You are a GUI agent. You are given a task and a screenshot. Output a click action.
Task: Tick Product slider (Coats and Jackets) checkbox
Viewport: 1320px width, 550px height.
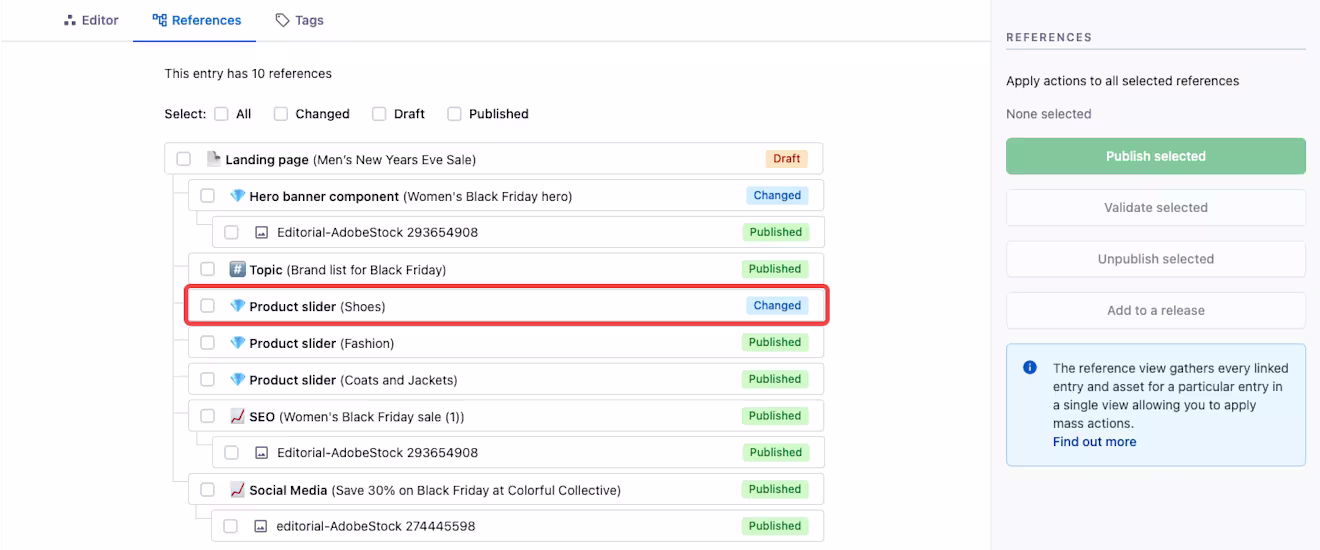click(207, 380)
